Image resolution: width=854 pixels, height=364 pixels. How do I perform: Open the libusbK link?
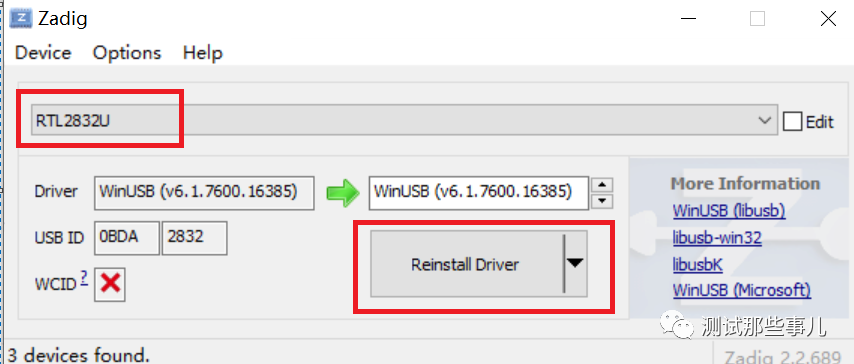click(698, 264)
